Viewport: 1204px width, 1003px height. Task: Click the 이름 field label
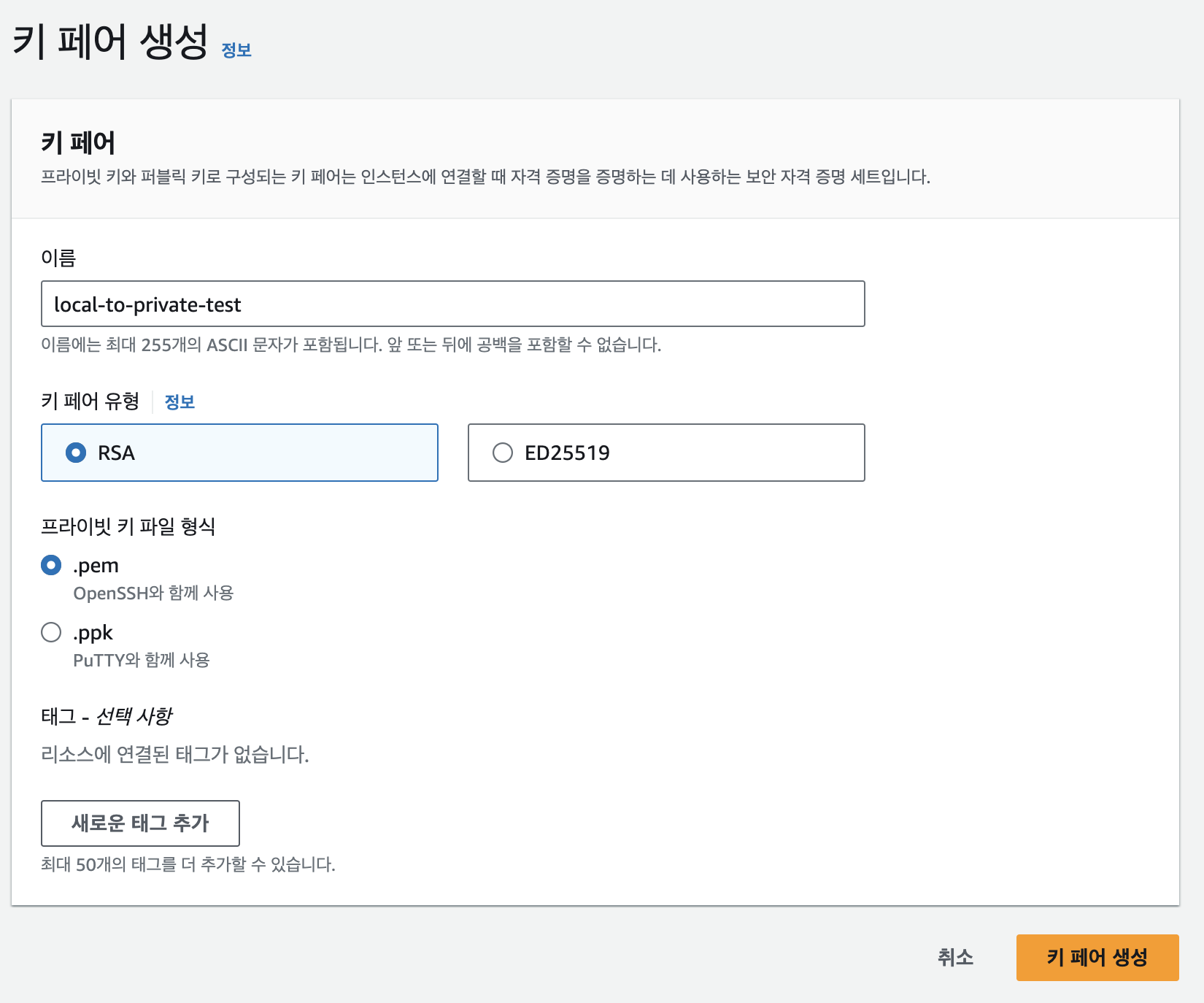(58, 258)
